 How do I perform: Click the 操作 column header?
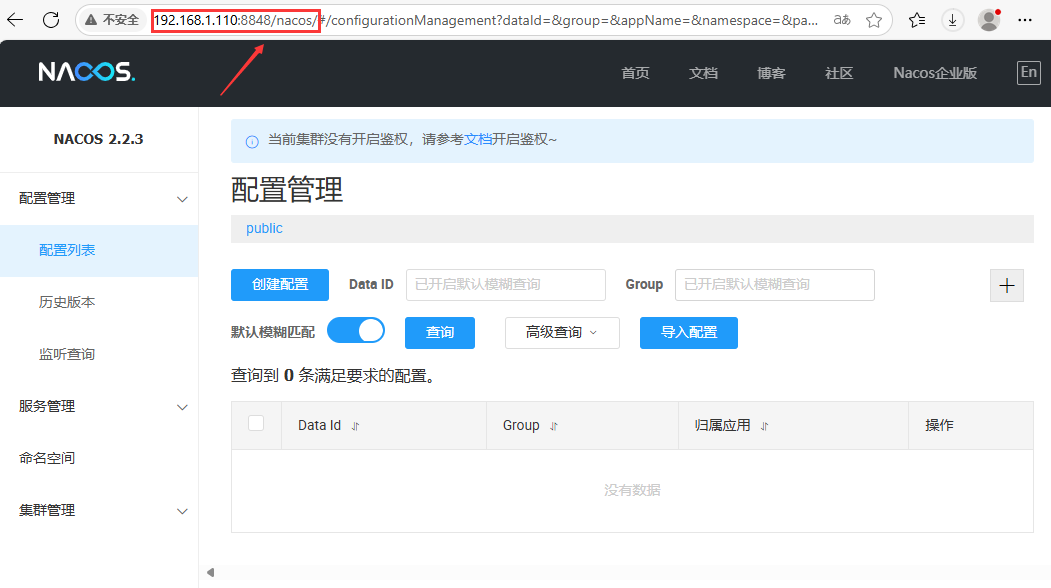point(939,425)
